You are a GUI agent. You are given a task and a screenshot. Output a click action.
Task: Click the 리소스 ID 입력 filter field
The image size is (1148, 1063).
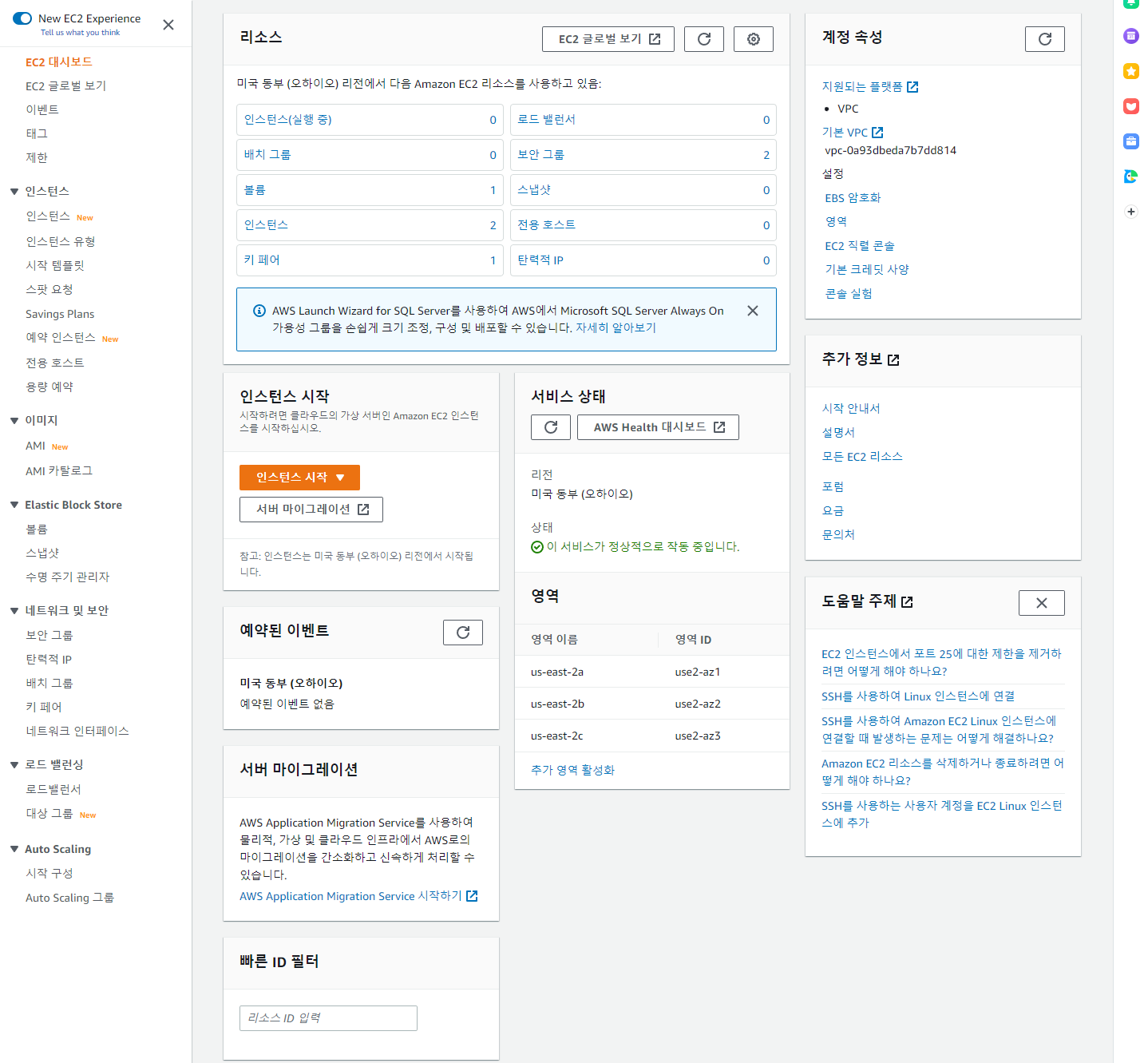pyautogui.click(x=328, y=1018)
